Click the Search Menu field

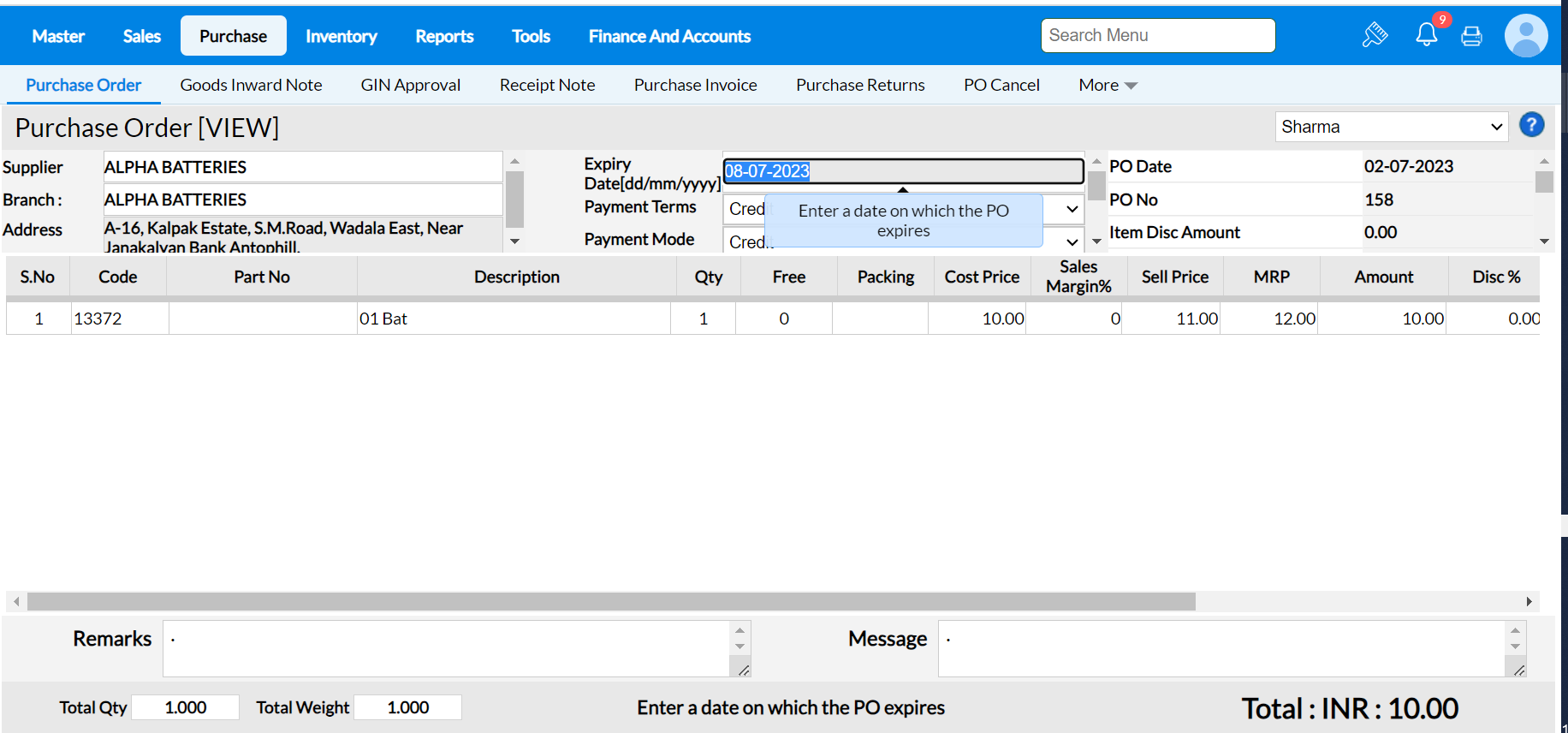click(1157, 36)
